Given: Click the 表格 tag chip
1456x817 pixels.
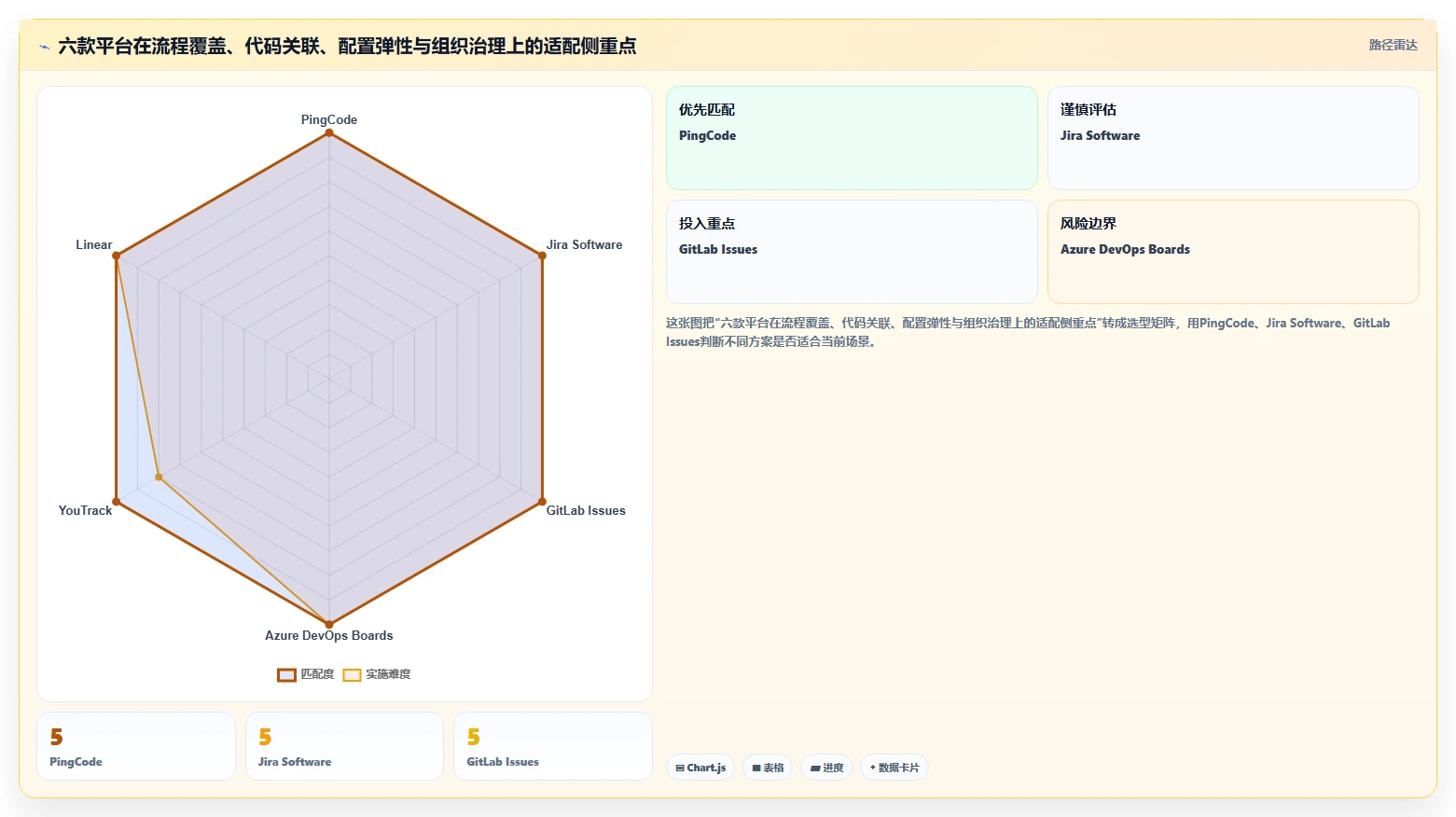Looking at the screenshot, I should point(768,768).
